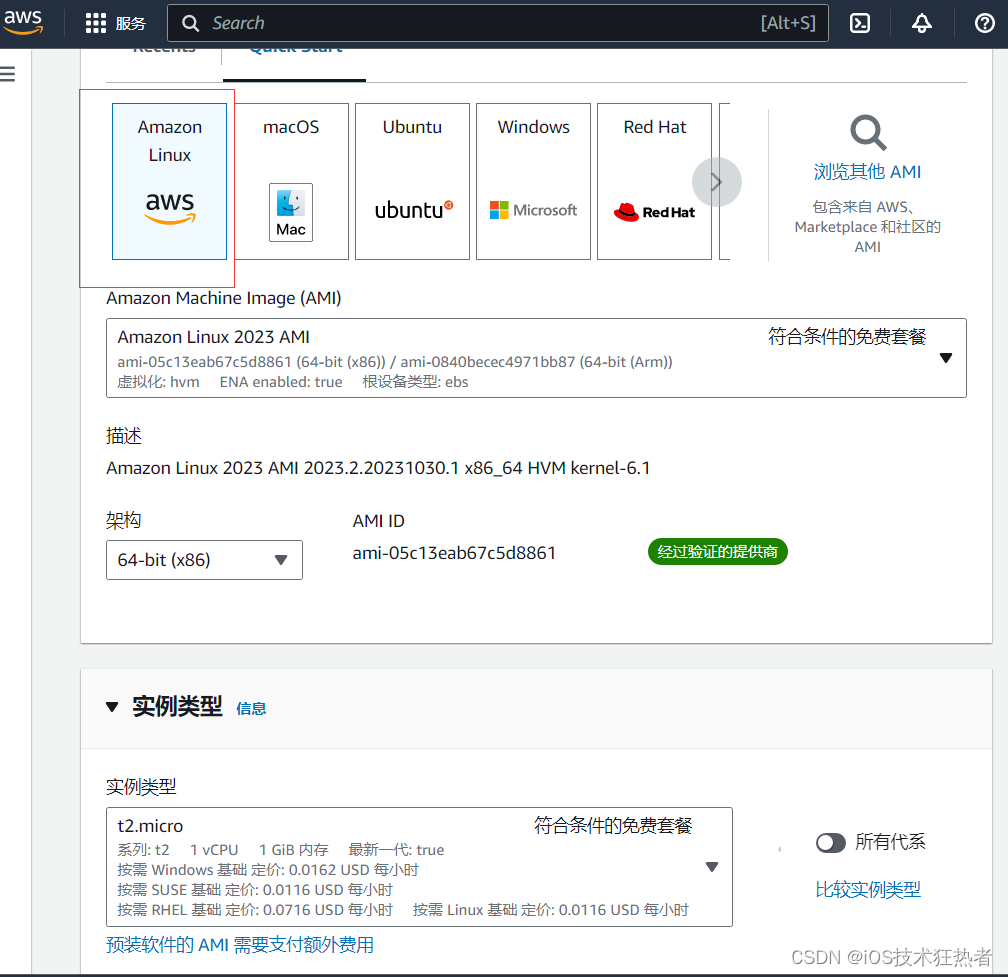Open the services grid menu icon
The width and height of the screenshot is (1008, 977).
(96, 23)
